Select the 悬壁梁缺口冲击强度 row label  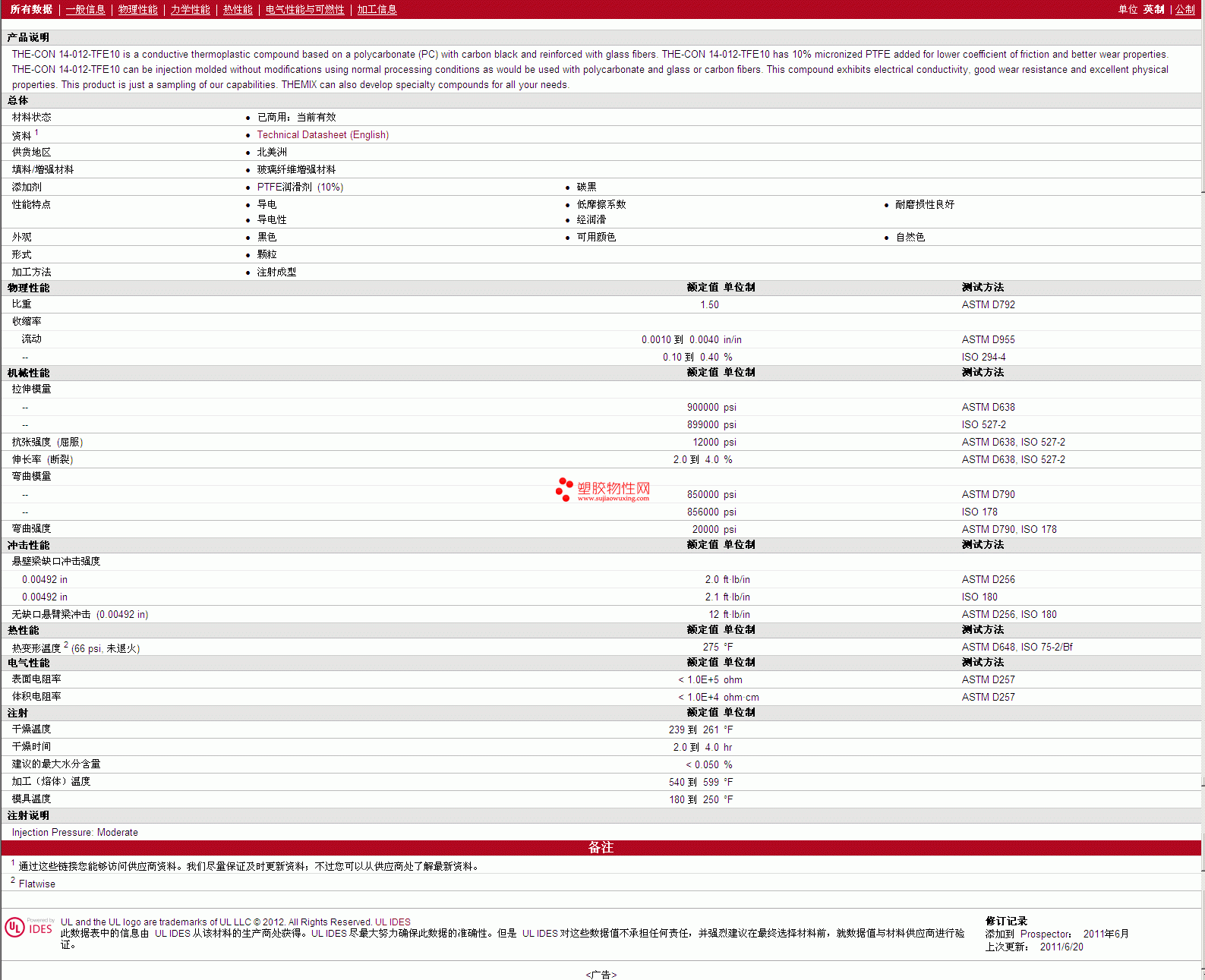click(56, 561)
